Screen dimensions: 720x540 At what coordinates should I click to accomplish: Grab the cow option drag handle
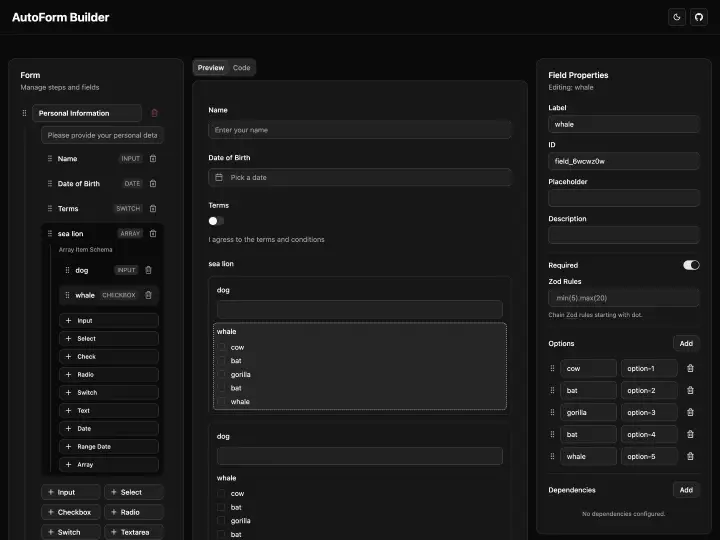point(552,368)
